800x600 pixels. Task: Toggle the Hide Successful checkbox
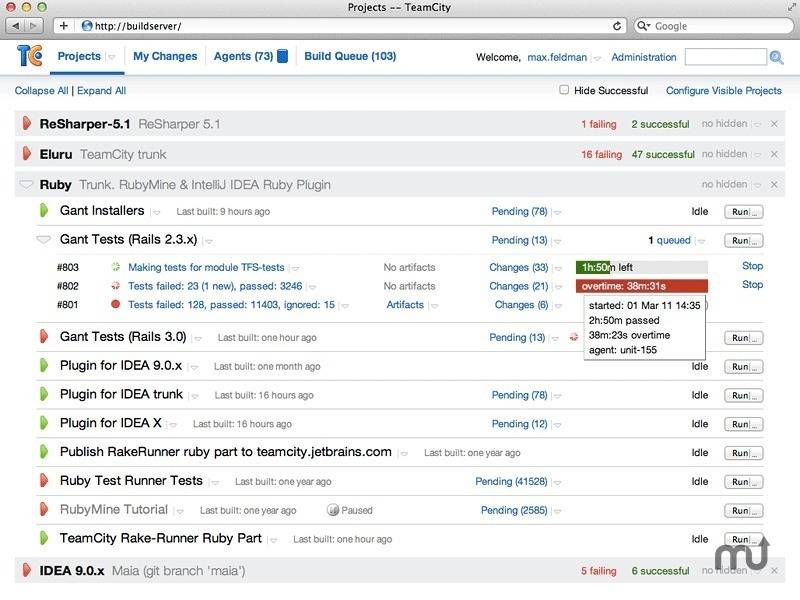[564, 90]
